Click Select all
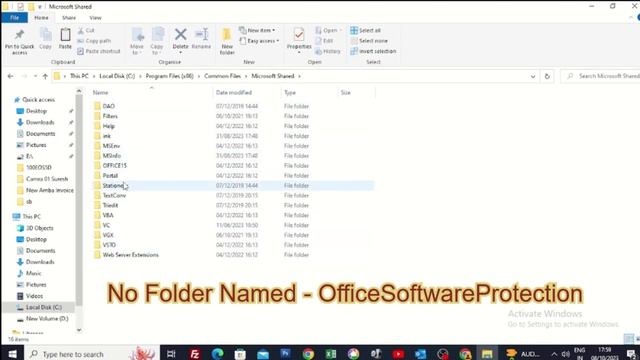Screen dimensions: 640x360 [x=365, y=31]
